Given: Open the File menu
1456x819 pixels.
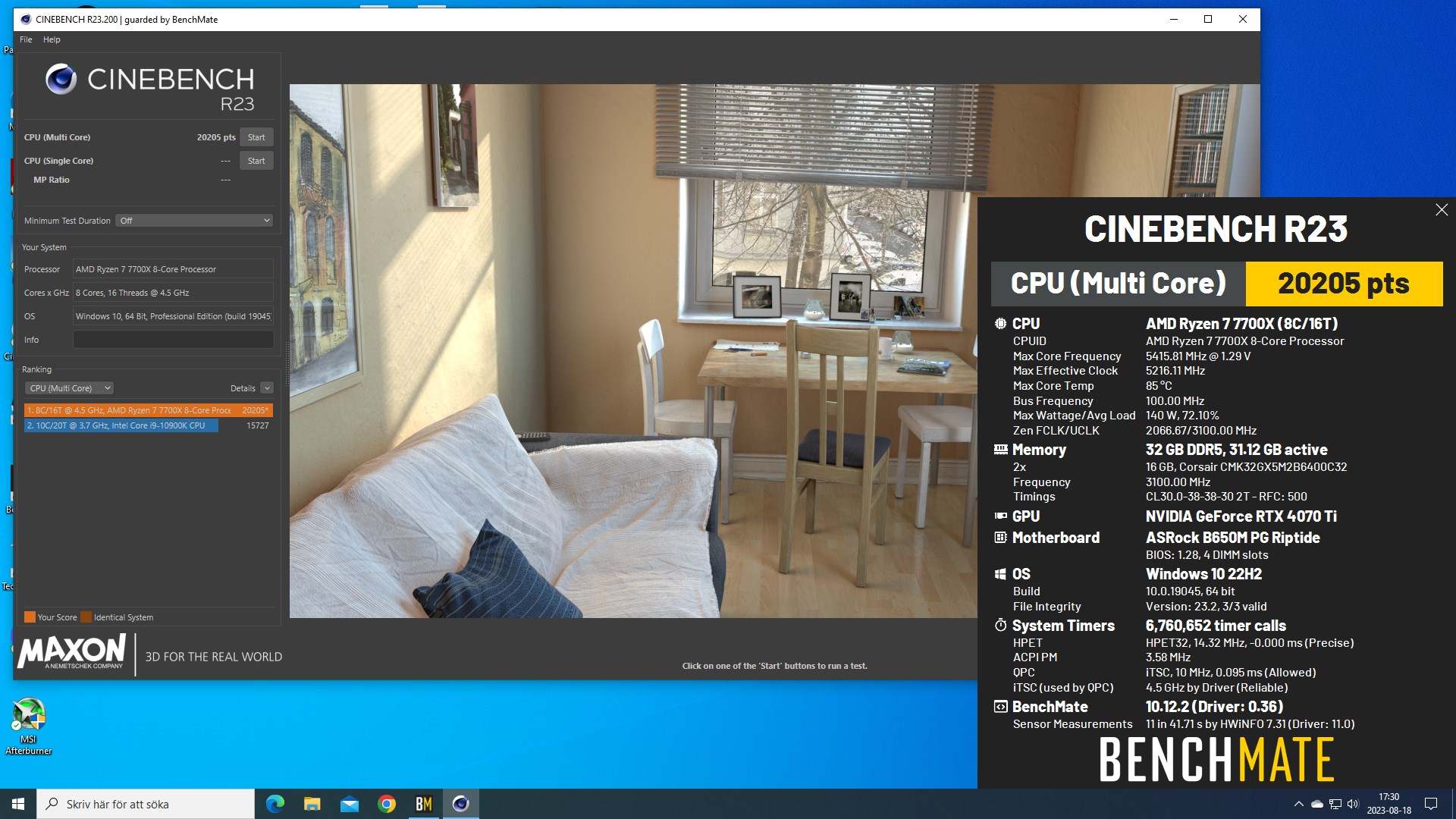Looking at the screenshot, I should (x=26, y=39).
